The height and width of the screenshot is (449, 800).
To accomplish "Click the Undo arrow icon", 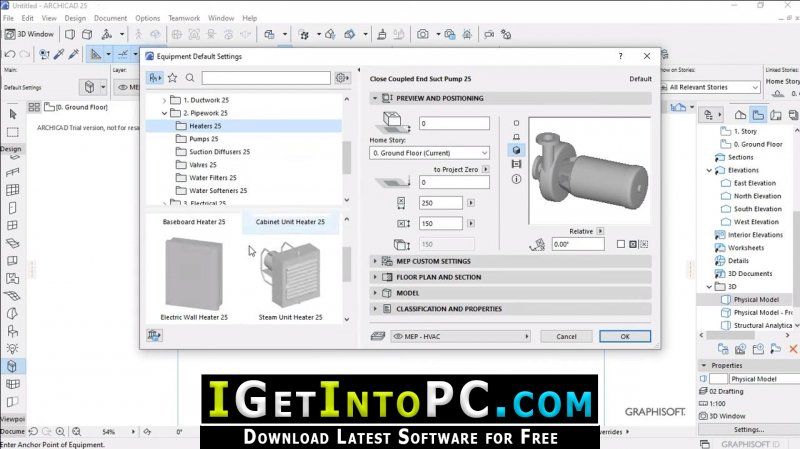I will (x=9, y=54).
